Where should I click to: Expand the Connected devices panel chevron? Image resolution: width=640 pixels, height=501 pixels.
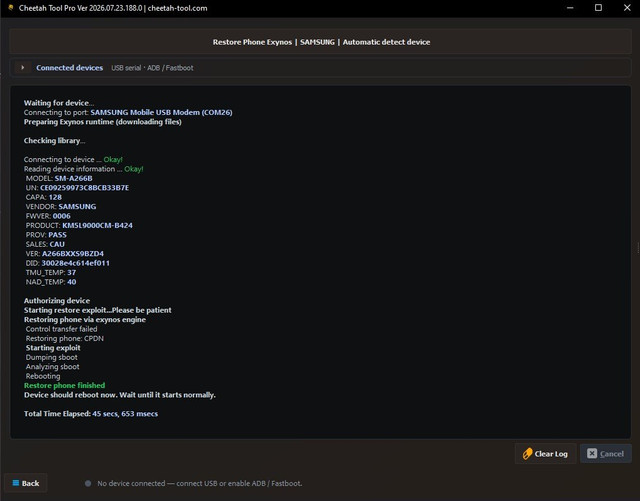[22, 67]
